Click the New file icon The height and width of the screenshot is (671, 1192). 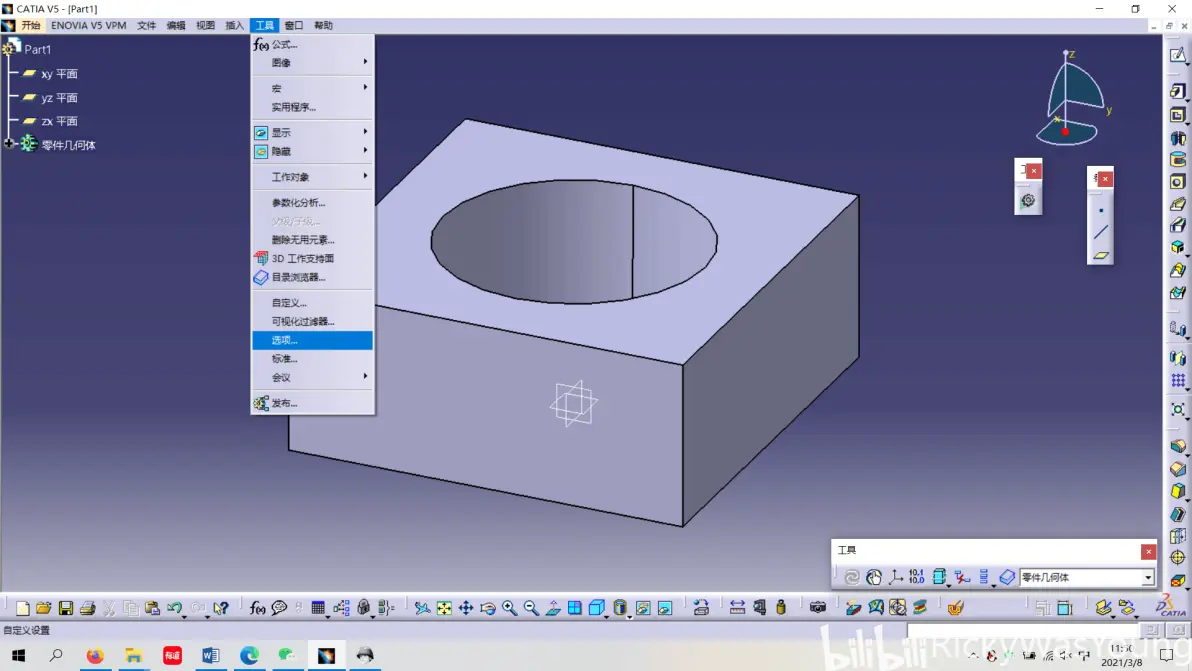(x=22, y=607)
